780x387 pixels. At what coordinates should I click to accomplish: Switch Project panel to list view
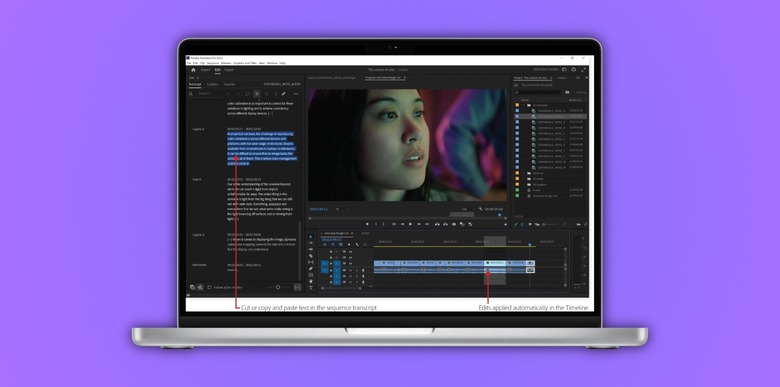523,224
